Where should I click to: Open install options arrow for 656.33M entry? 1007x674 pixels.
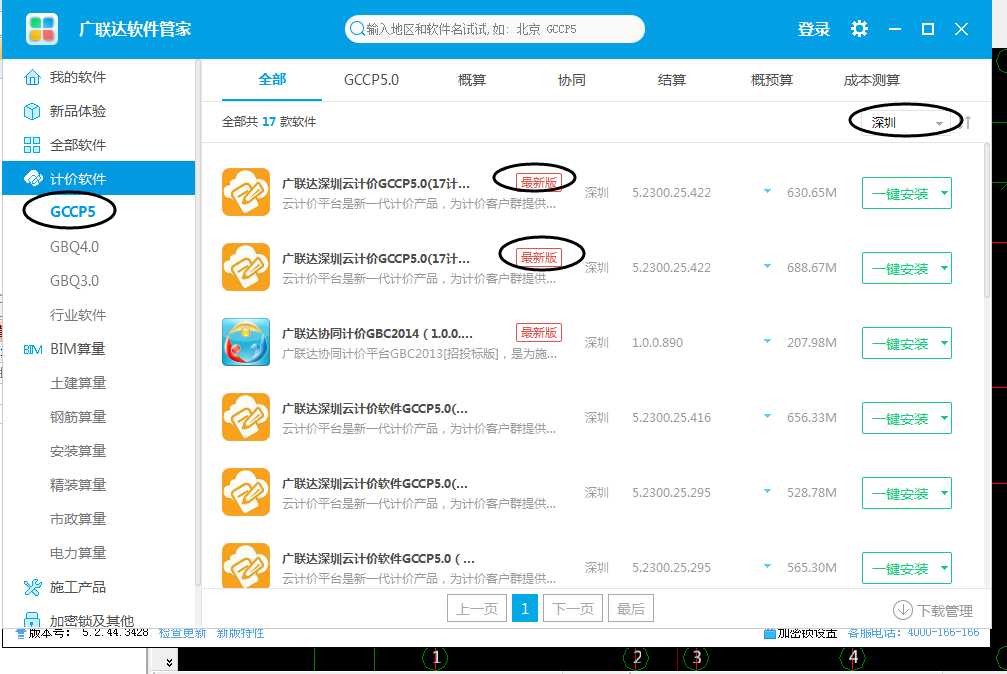point(944,418)
